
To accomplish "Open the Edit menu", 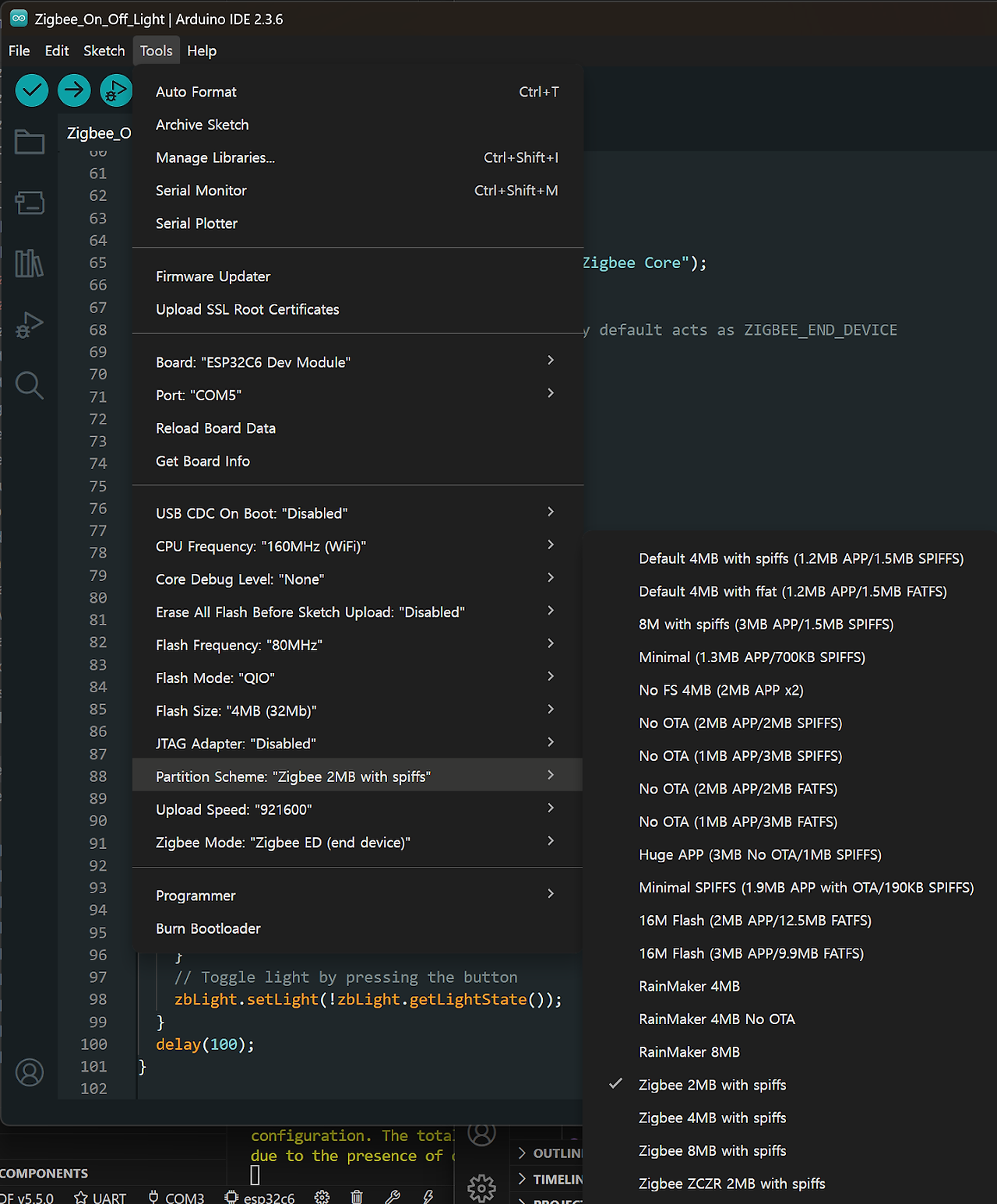I will coord(57,51).
